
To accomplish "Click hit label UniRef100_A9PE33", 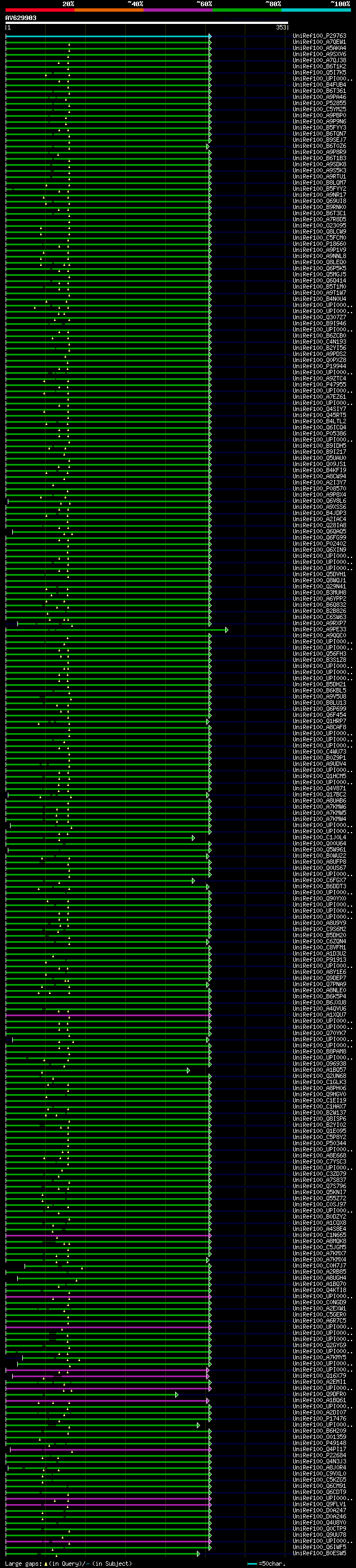I will (x=319, y=630).
